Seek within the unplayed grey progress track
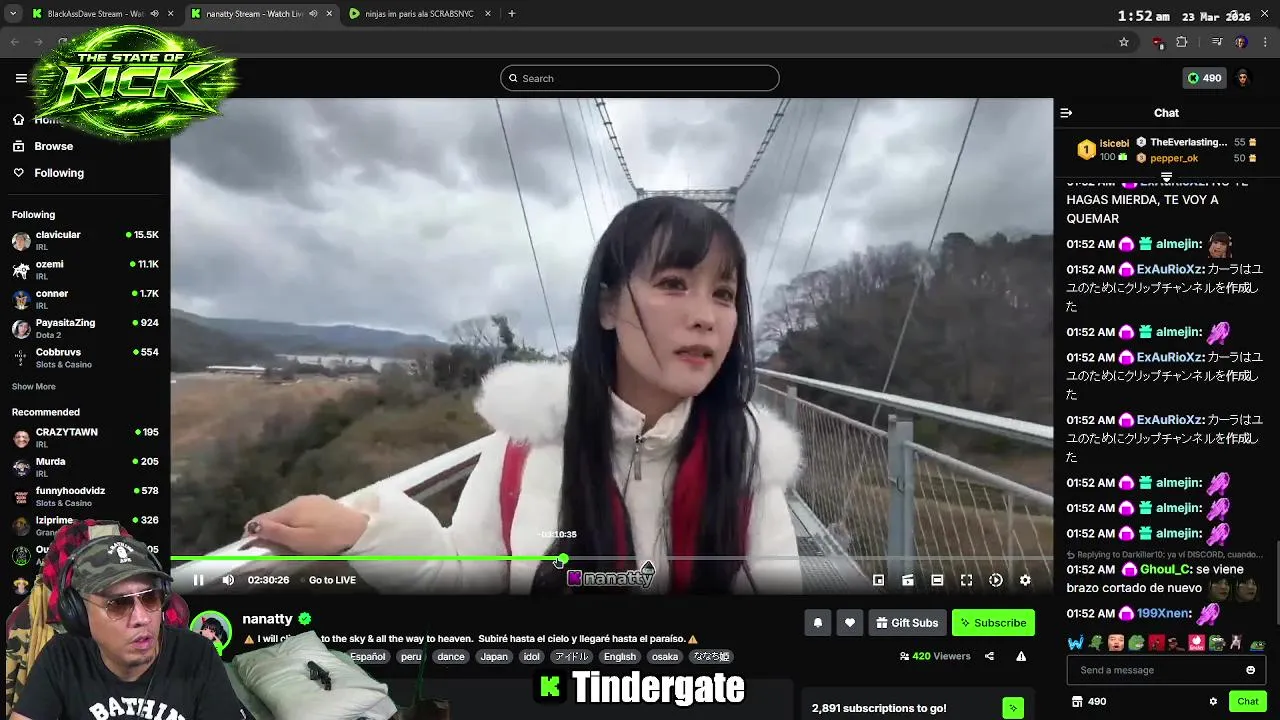 810,559
